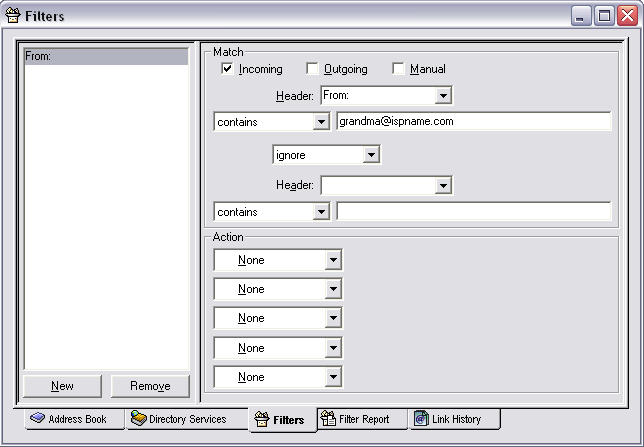Screen dimensions: 644x447
Task: Open the last Action None dropdown
Action: point(333,377)
